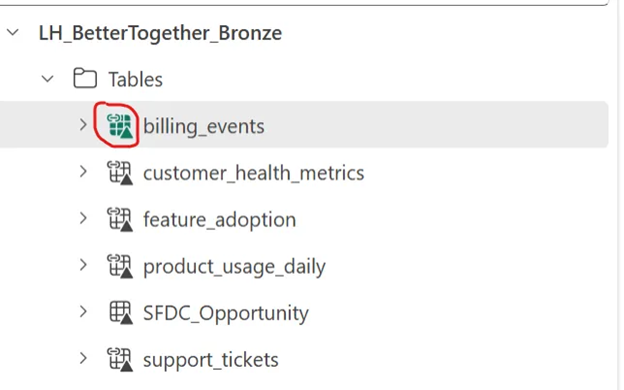Click the support_tickets shortcut table icon
The width and height of the screenshot is (624, 390).
[120, 359]
